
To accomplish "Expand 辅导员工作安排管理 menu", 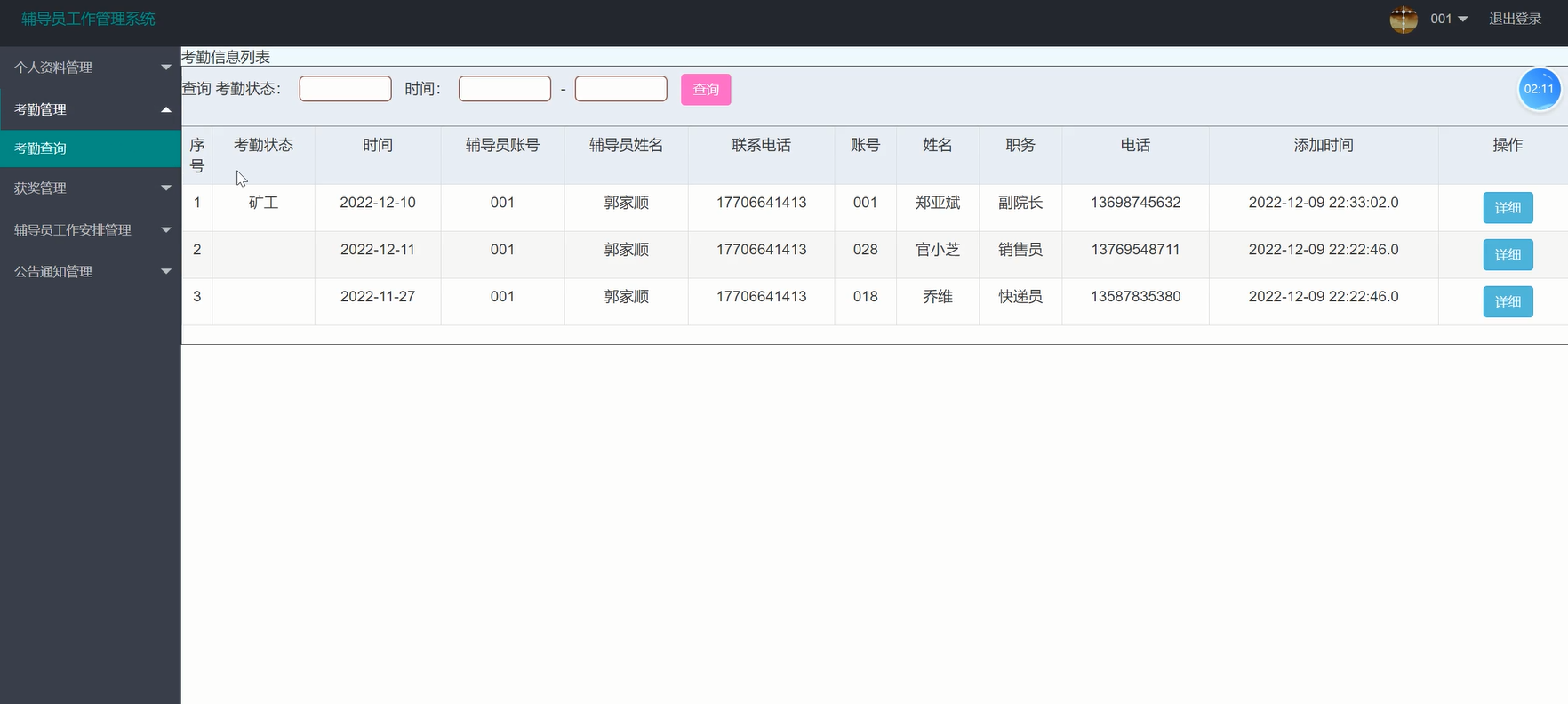I will tap(90, 229).
